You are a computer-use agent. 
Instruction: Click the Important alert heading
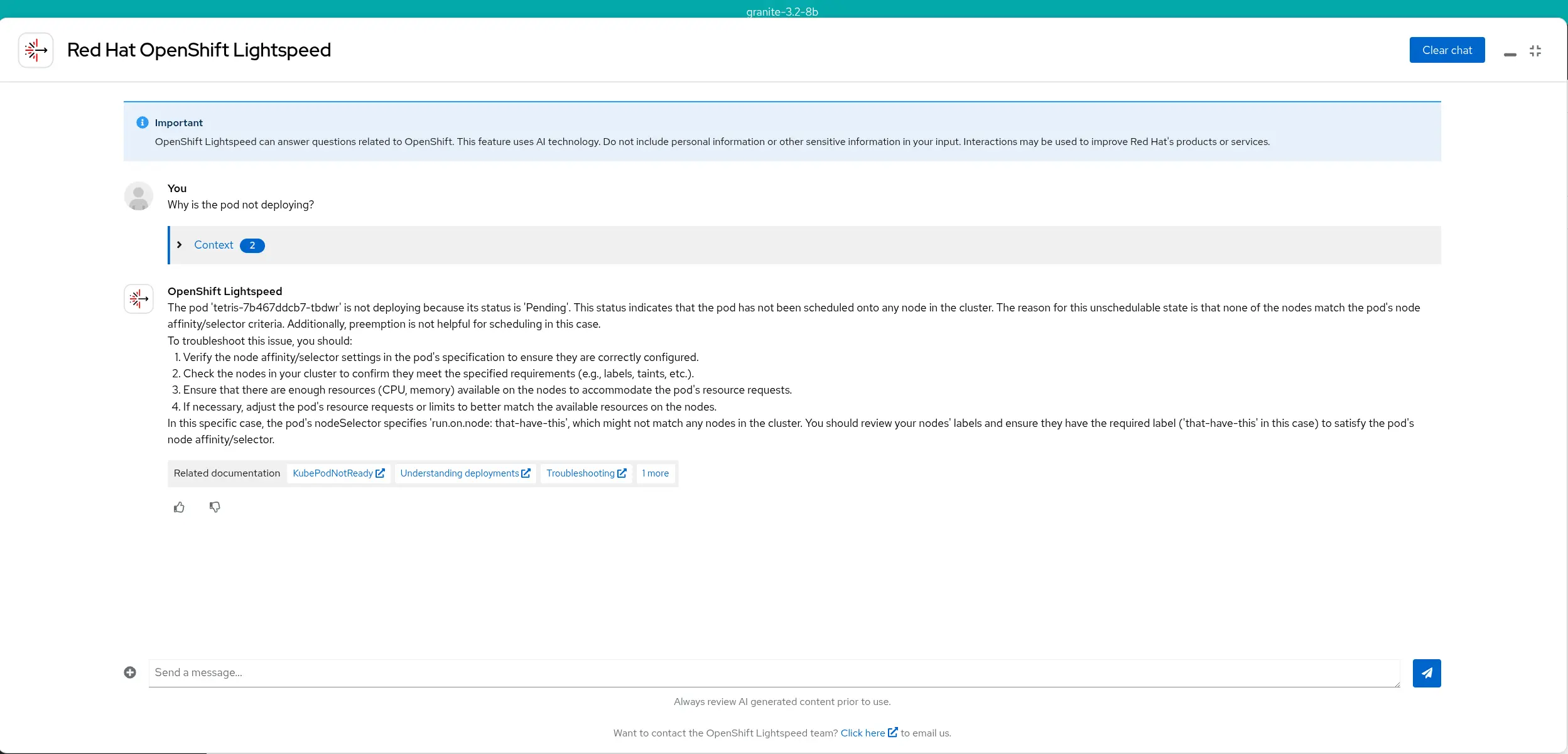[179, 122]
